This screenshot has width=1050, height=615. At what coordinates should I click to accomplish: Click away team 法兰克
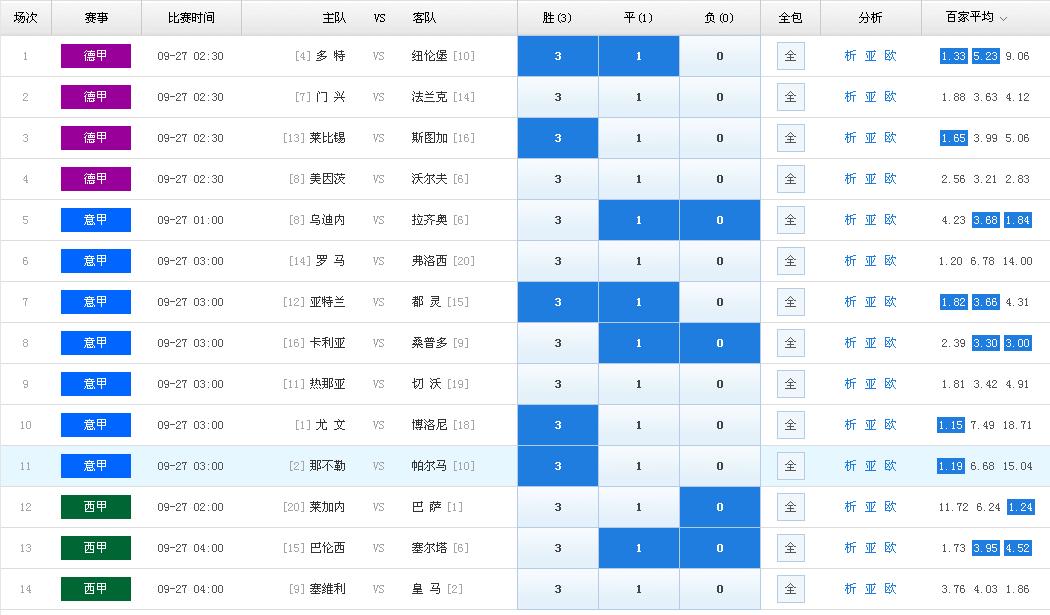point(429,97)
